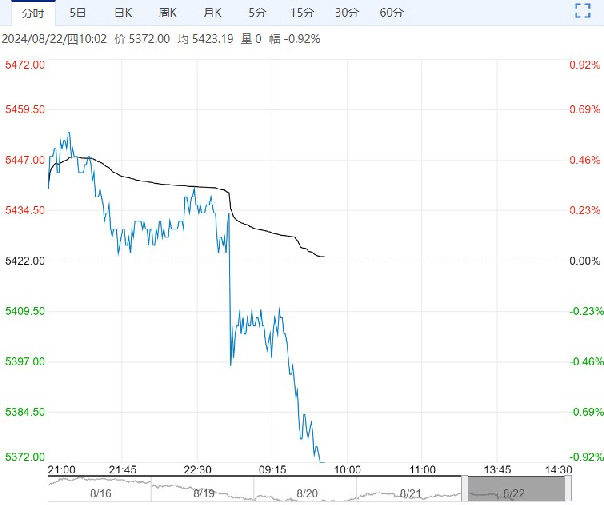Switch to the 周K tab

[x=168, y=13]
